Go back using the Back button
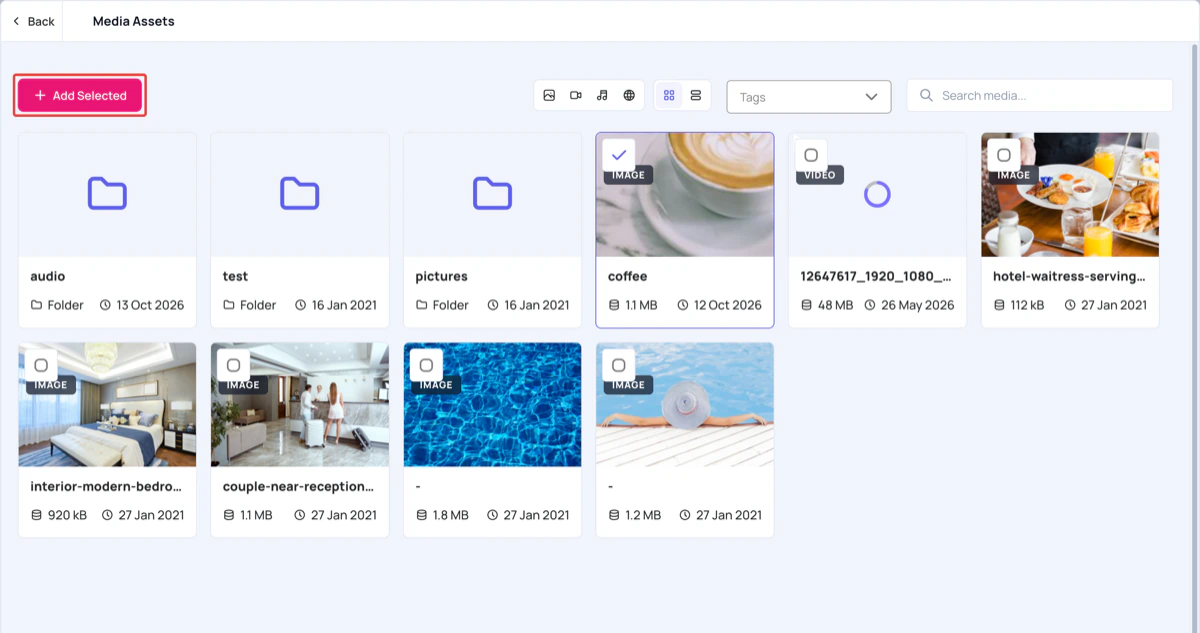This screenshot has height=633, width=1200. (x=33, y=21)
